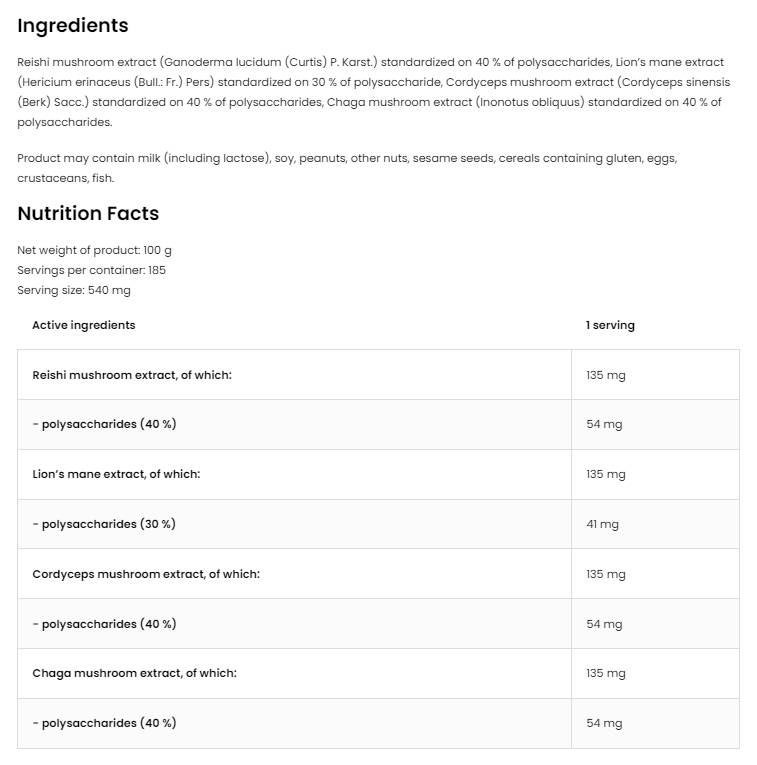This screenshot has width=757, height=765.
Task: Click the 1 serving column header
Action: tap(610, 325)
